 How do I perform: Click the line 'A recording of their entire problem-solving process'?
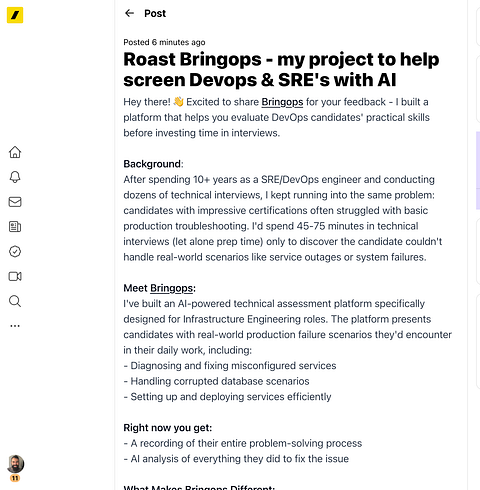[243, 443]
